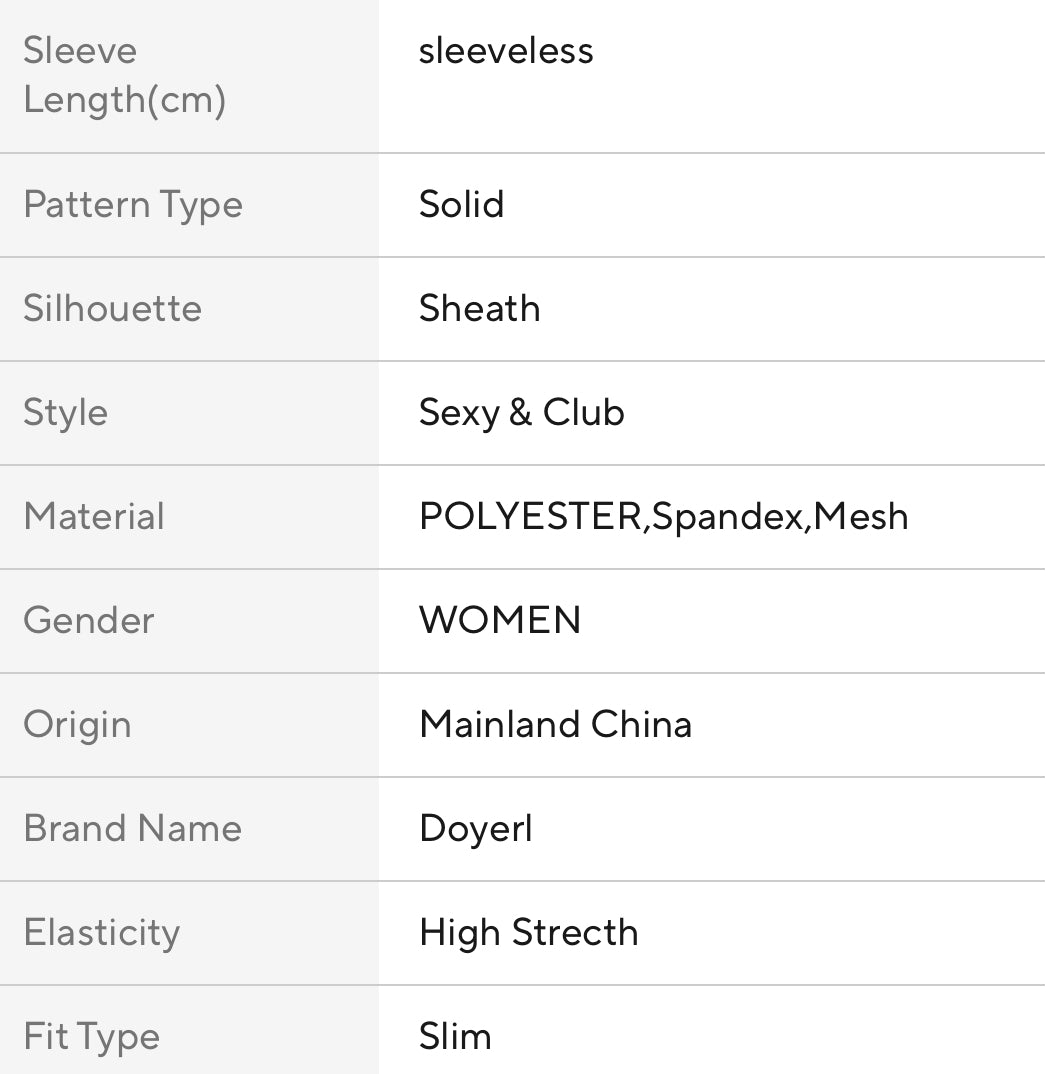Viewport: 1048px width, 1074px height.
Task: Click the "Style" attribute label
Action: pyautogui.click(x=65, y=413)
